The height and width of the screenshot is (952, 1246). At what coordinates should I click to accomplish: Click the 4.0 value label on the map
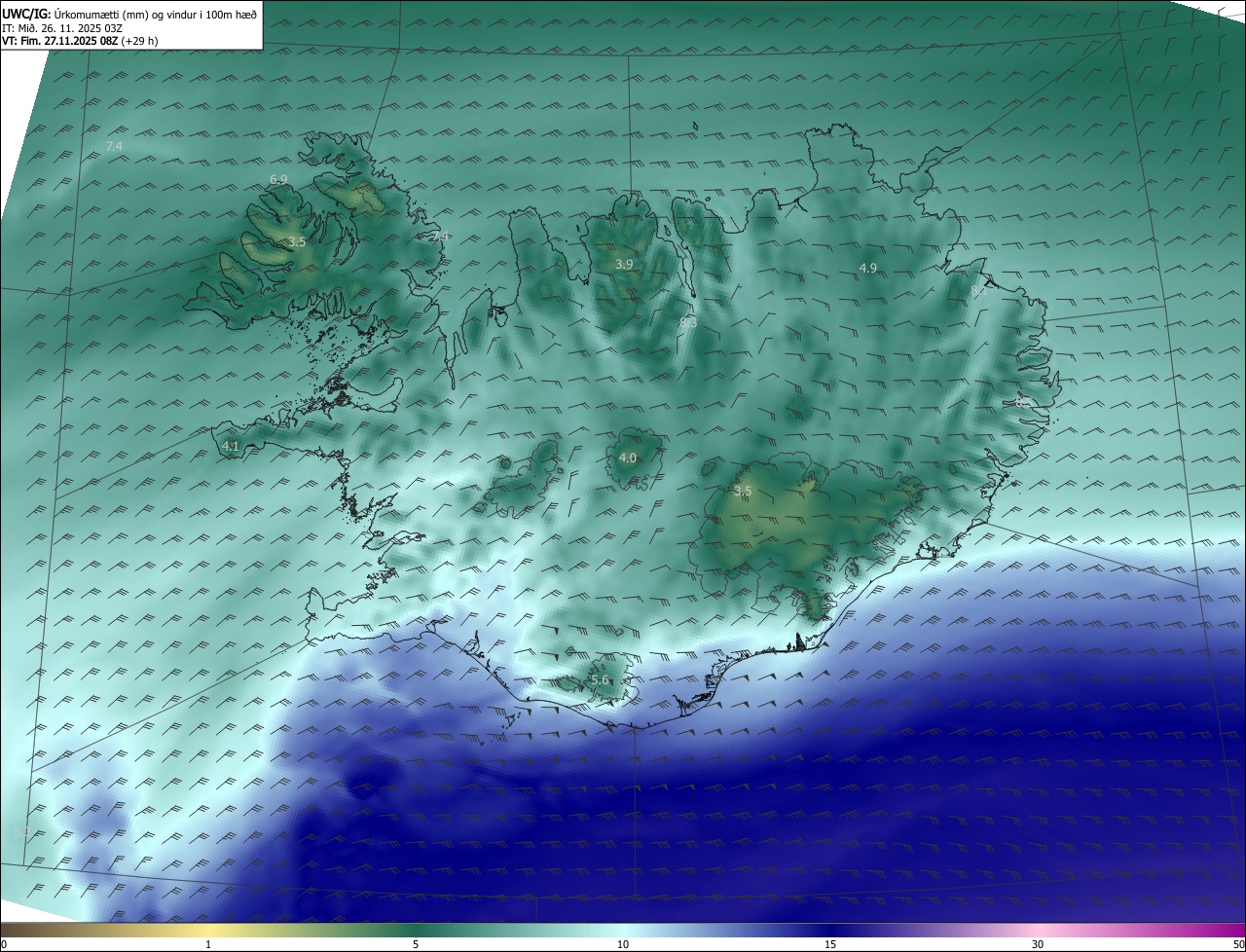628,458
